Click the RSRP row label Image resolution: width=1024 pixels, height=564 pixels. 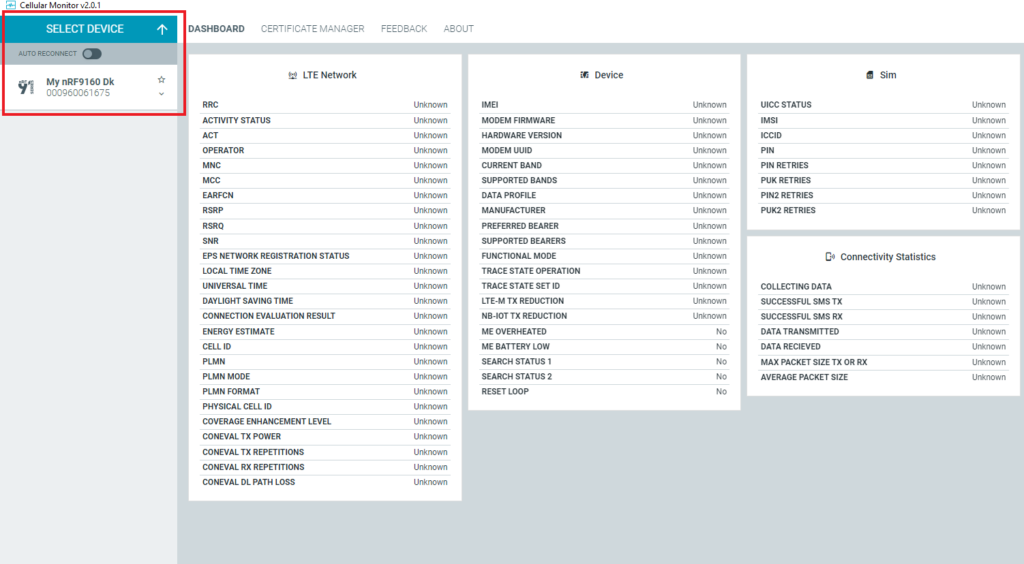pyautogui.click(x=212, y=210)
